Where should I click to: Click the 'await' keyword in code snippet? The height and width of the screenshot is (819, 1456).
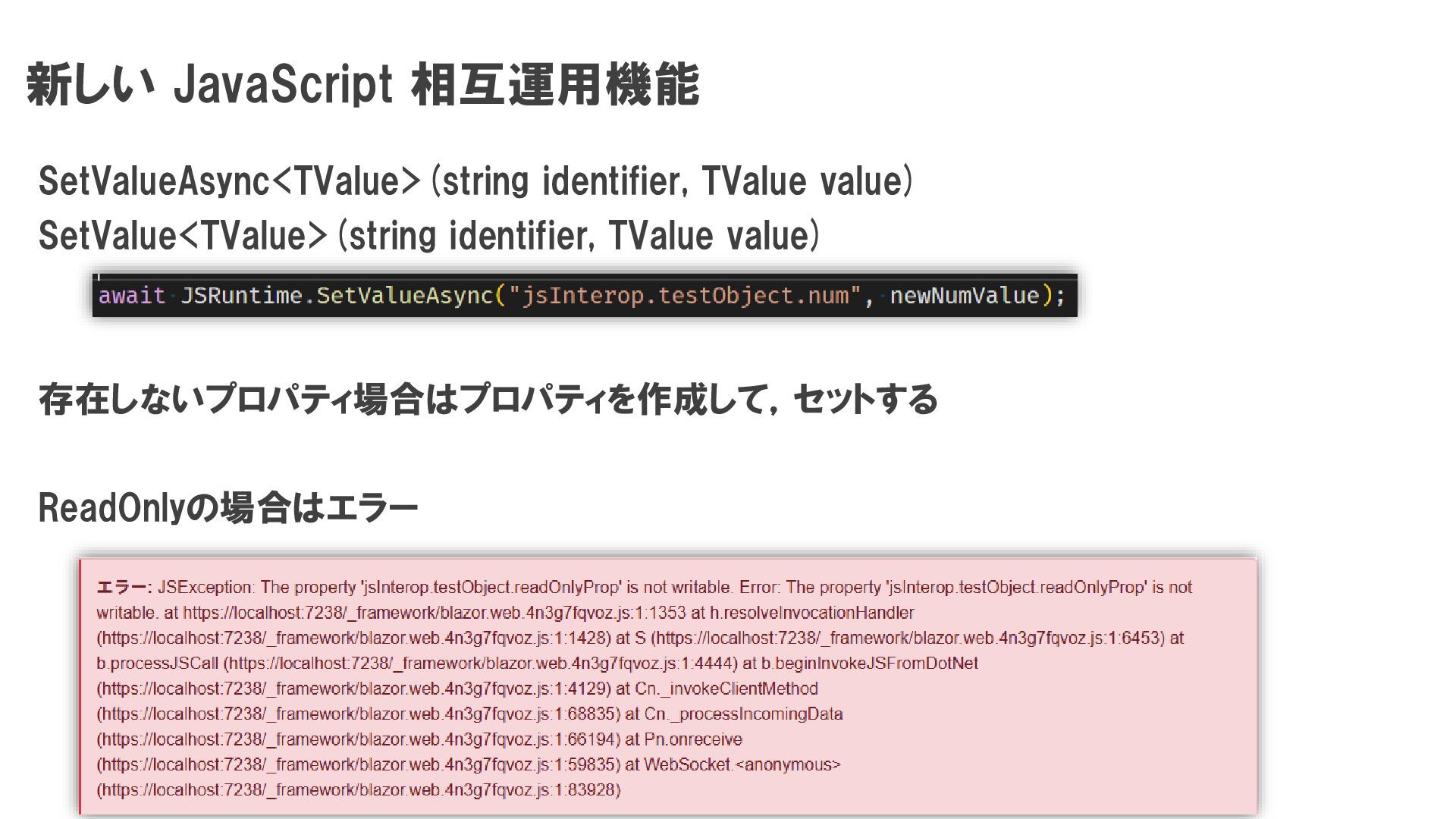click(x=132, y=296)
